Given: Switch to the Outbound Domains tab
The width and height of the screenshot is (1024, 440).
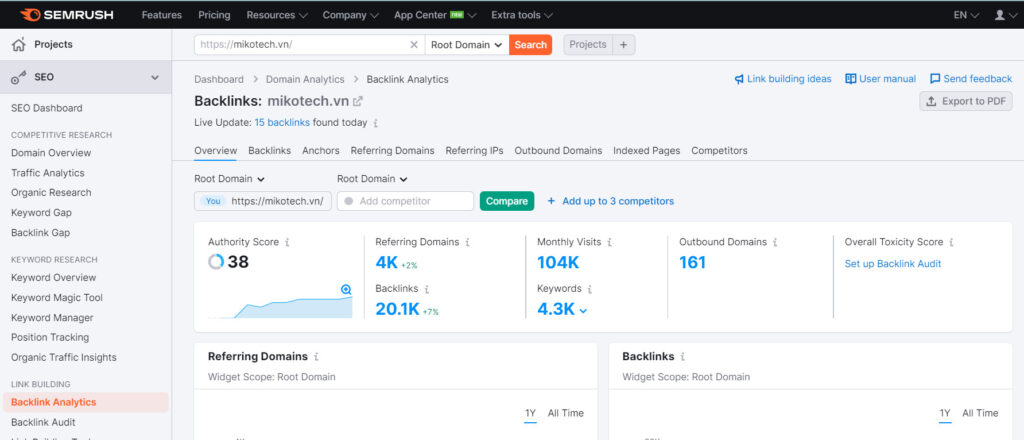Looking at the screenshot, I should tap(558, 151).
